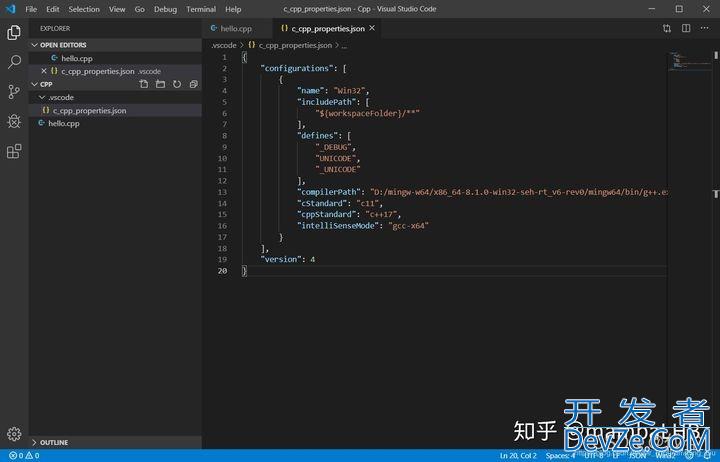The width and height of the screenshot is (720, 462).
Task: Click New File icon in CPP header
Action: [144, 84]
